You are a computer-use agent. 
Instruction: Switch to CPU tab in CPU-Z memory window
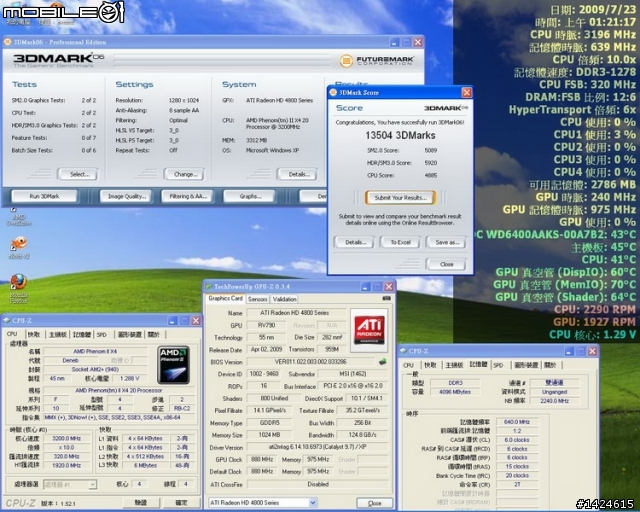408,365
